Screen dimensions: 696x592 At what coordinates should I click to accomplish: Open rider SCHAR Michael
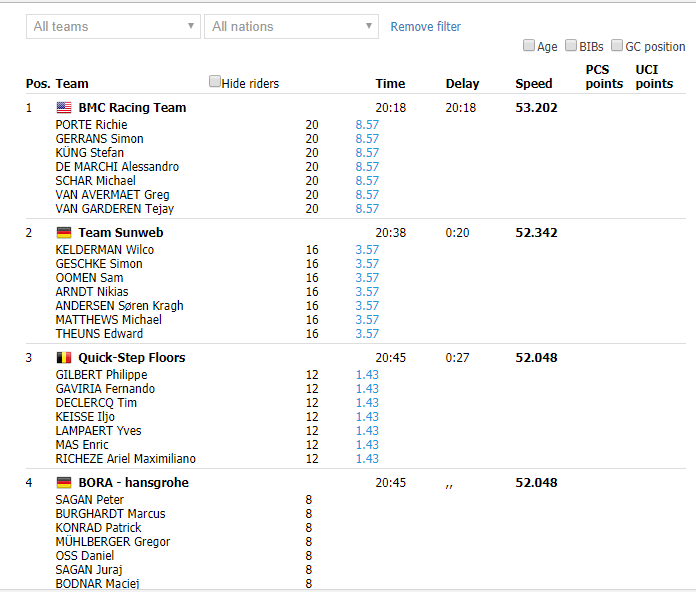[x=95, y=181]
